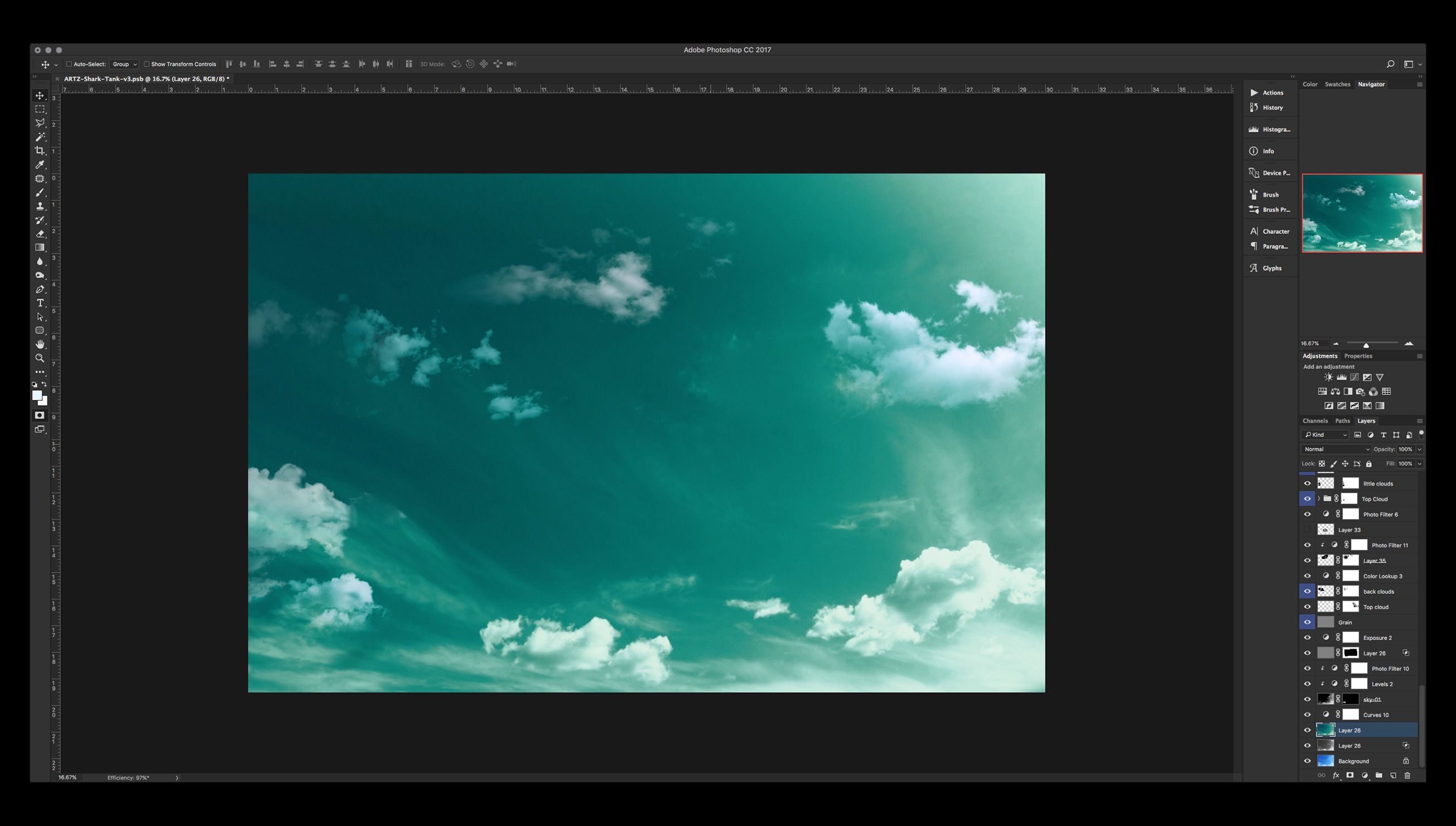Select the Crop tool

click(40, 150)
